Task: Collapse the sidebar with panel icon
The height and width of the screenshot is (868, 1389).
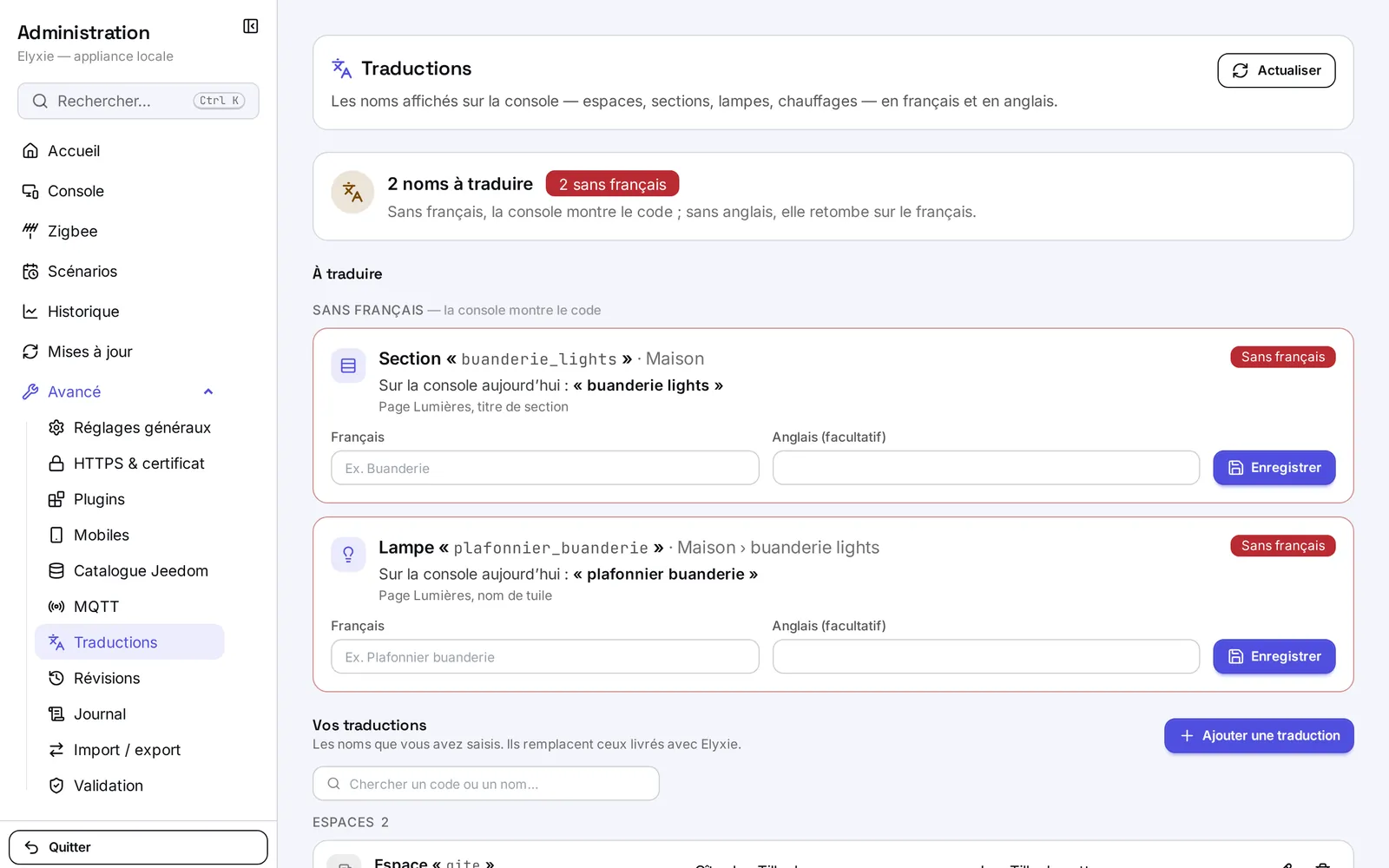Action: tap(250, 26)
